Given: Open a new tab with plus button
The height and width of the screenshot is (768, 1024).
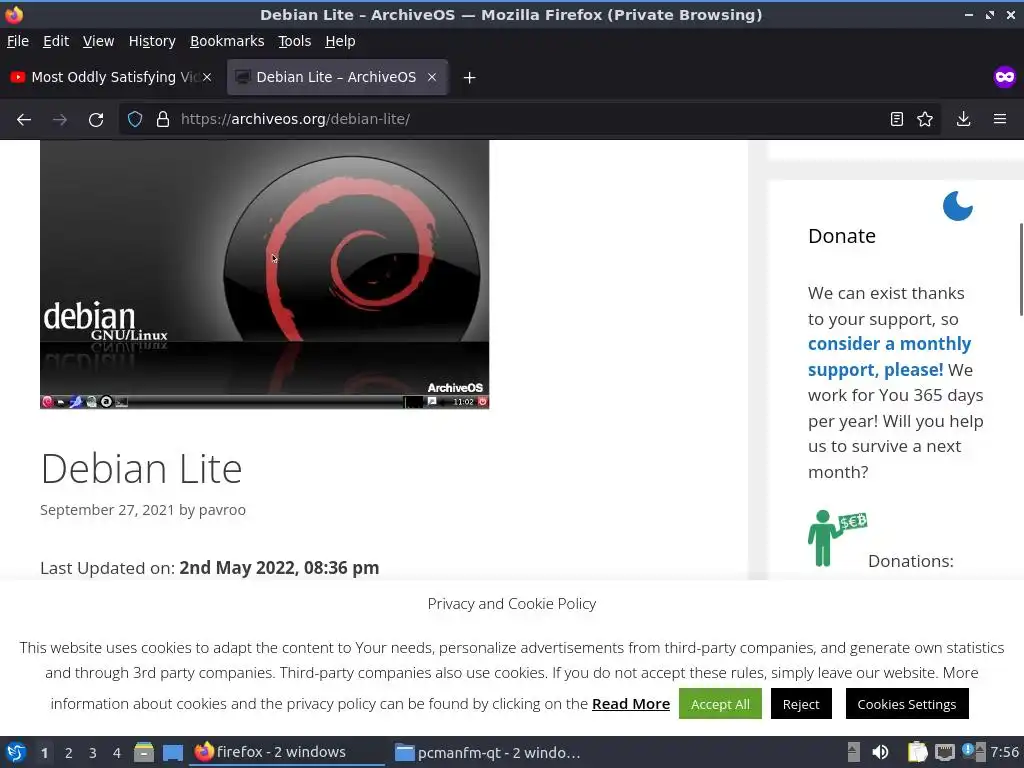Looking at the screenshot, I should pyautogui.click(x=469, y=78).
